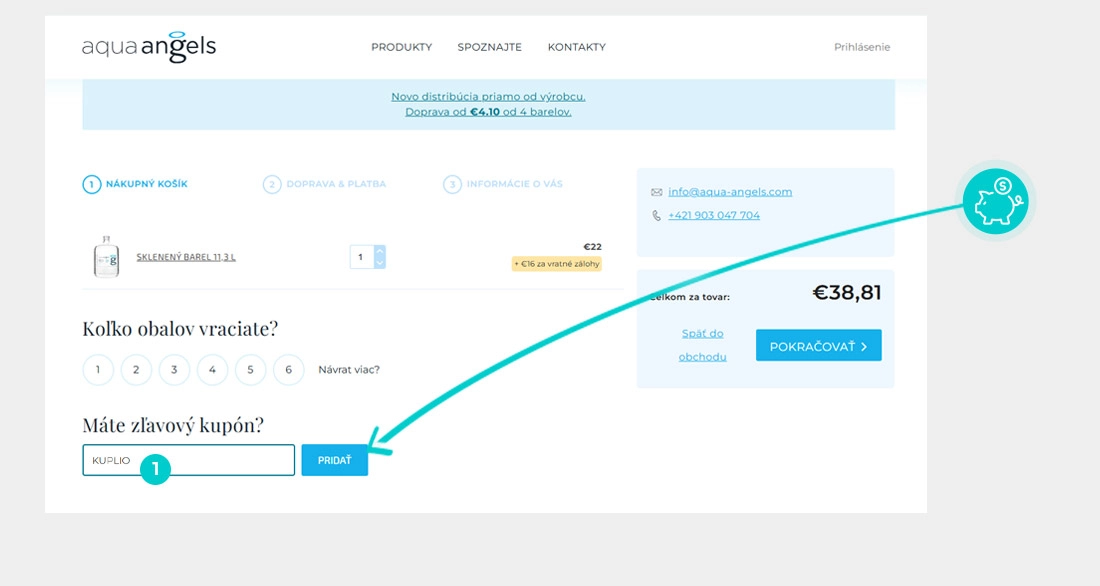Click the glass barrel product thumbnail
1100x586 pixels.
click(106, 257)
